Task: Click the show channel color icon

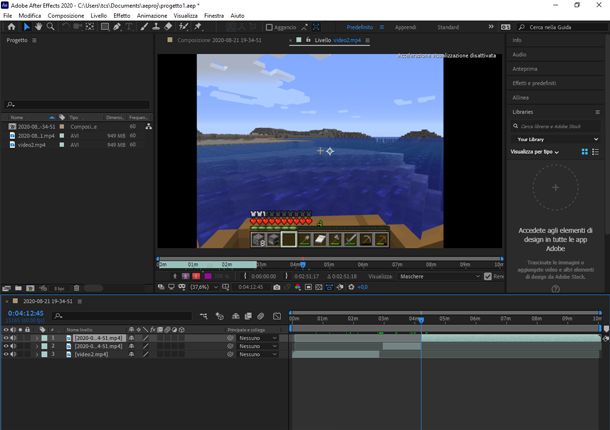Action: click(x=298, y=287)
